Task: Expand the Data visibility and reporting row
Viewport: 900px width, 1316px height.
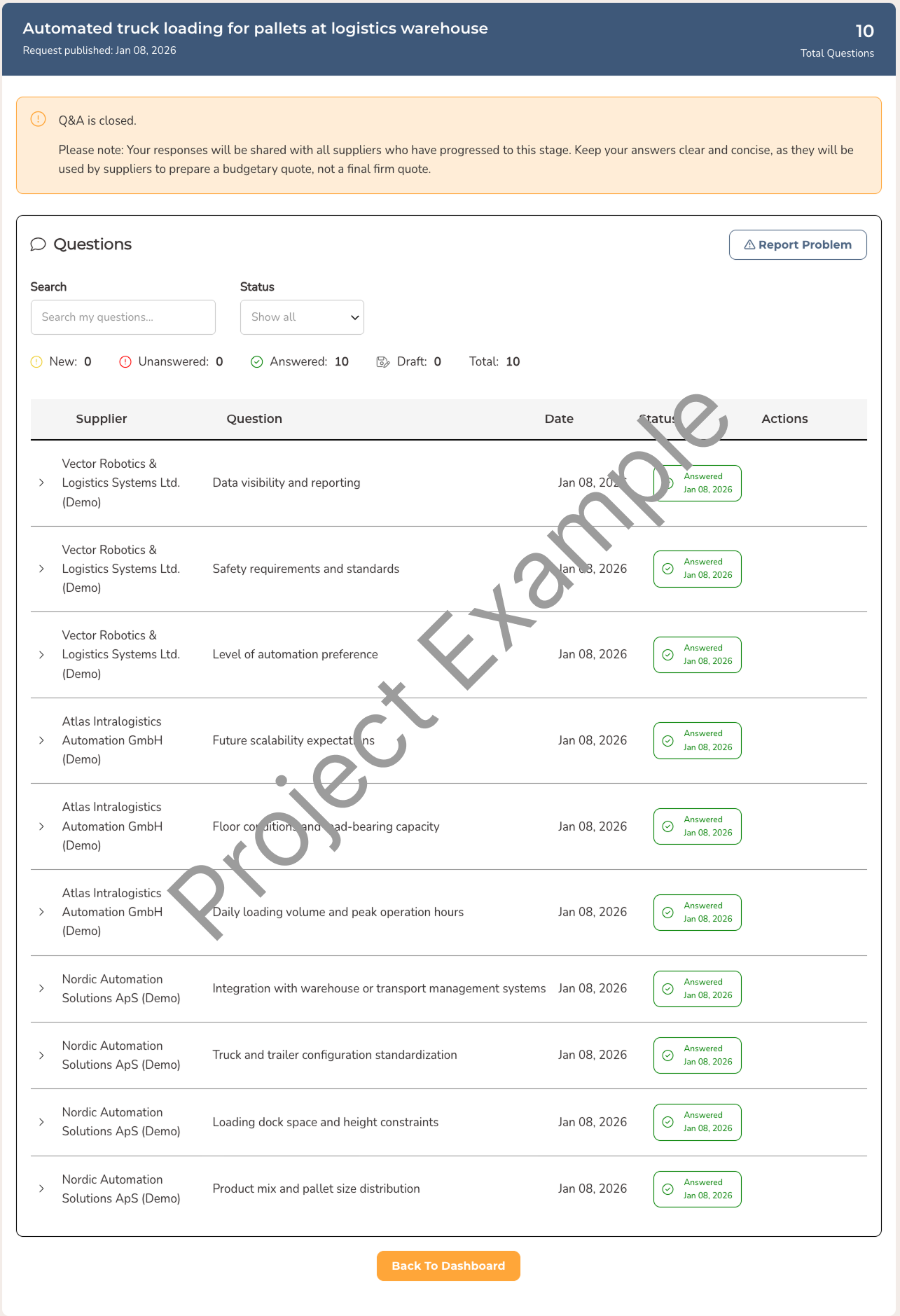Action: tap(41, 483)
